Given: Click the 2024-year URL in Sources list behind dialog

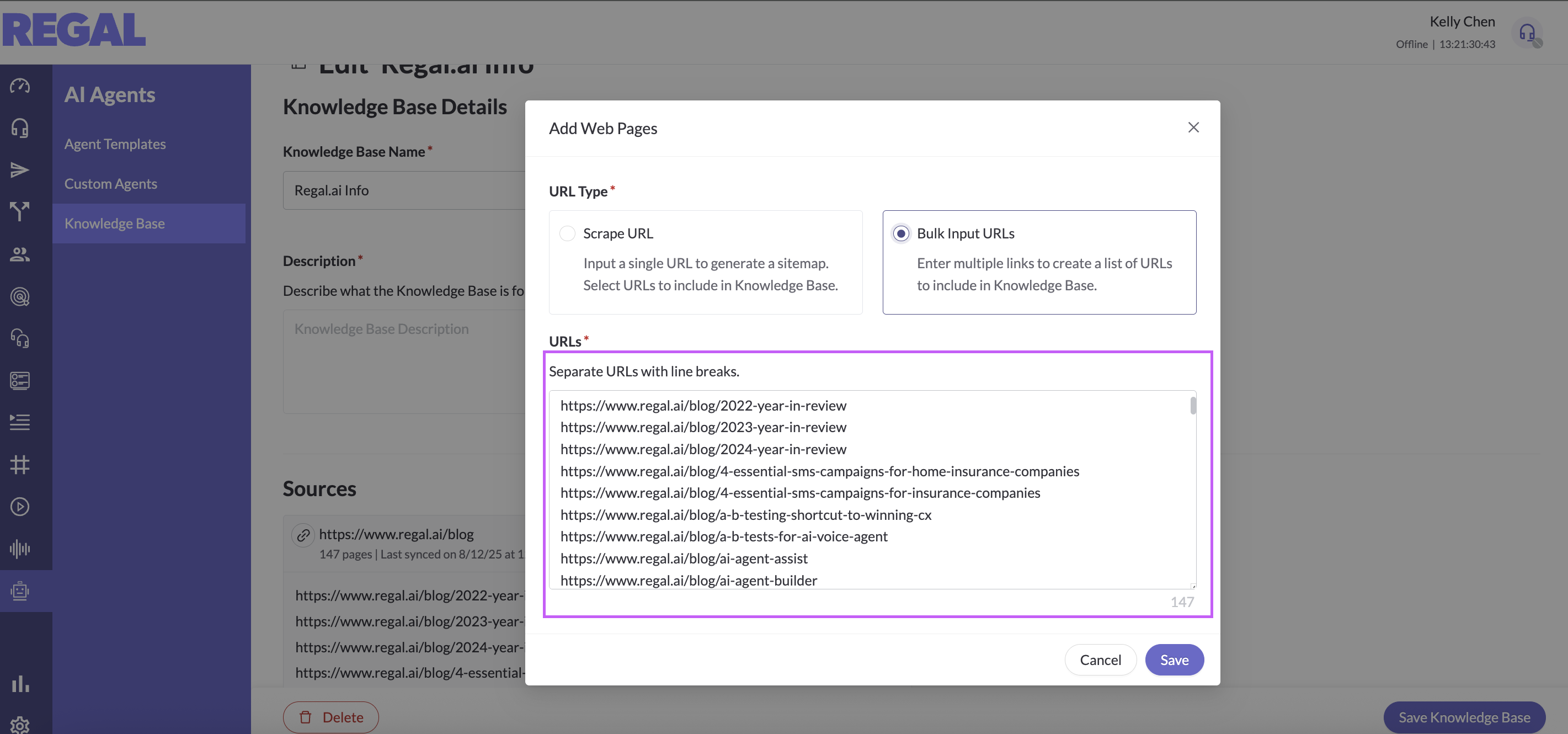Looking at the screenshot, I should 410,647.
